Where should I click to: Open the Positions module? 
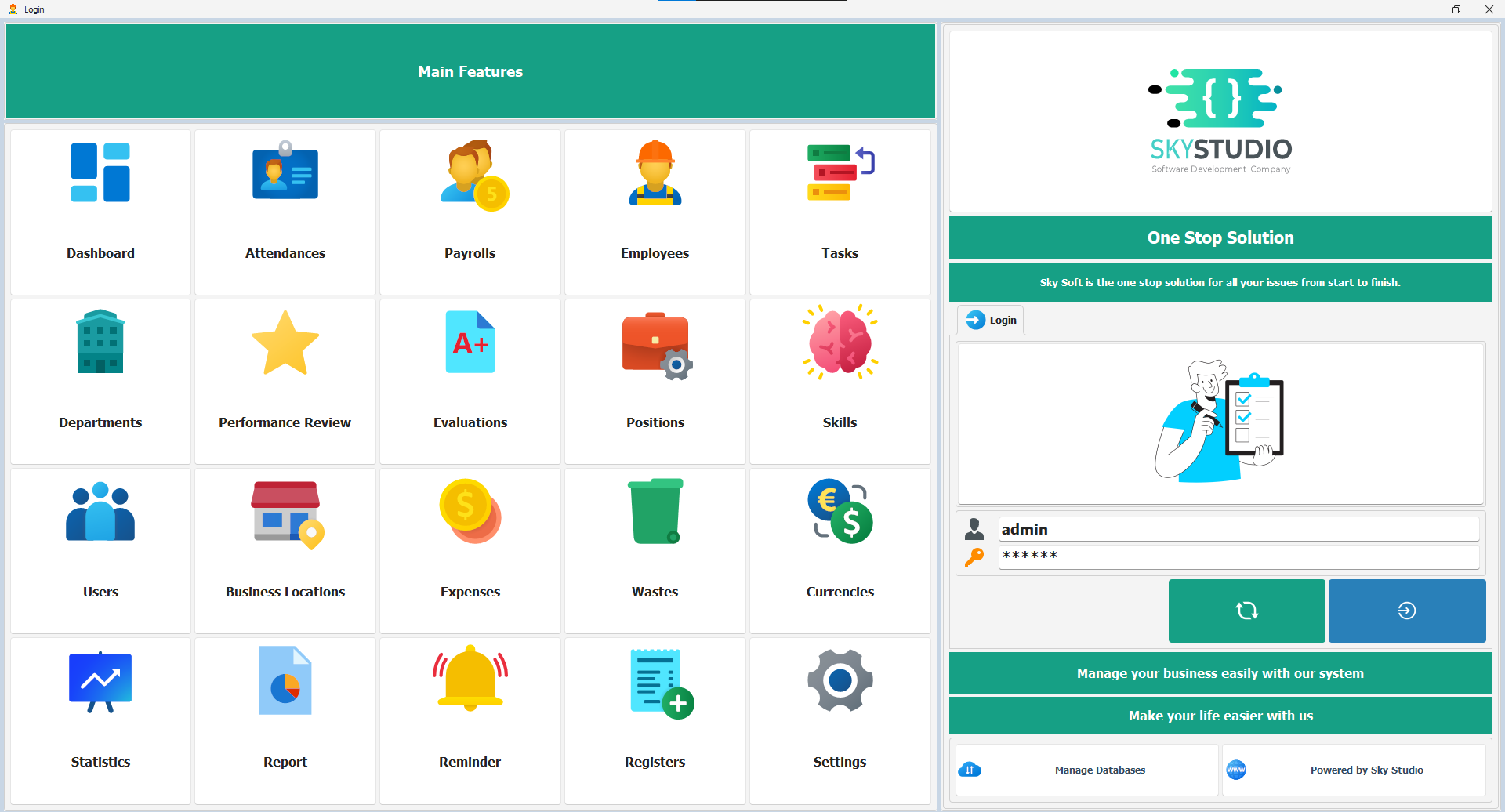(655, 381)
